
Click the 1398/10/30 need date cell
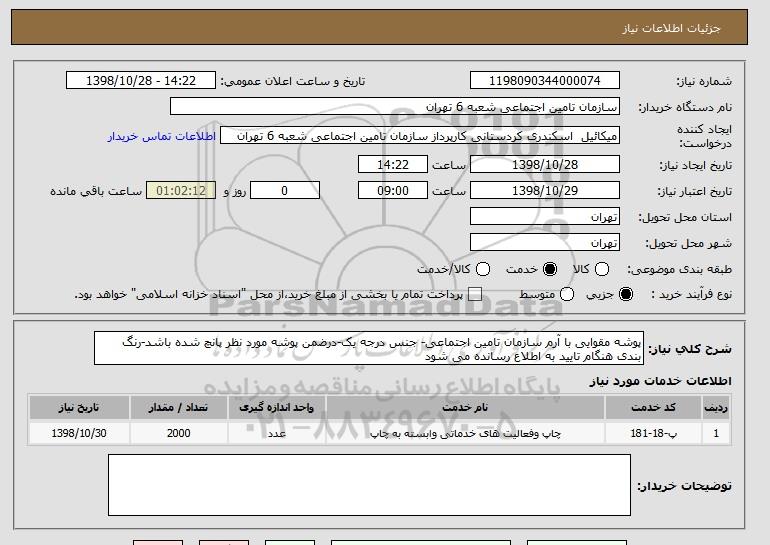[x=79, y=434]
